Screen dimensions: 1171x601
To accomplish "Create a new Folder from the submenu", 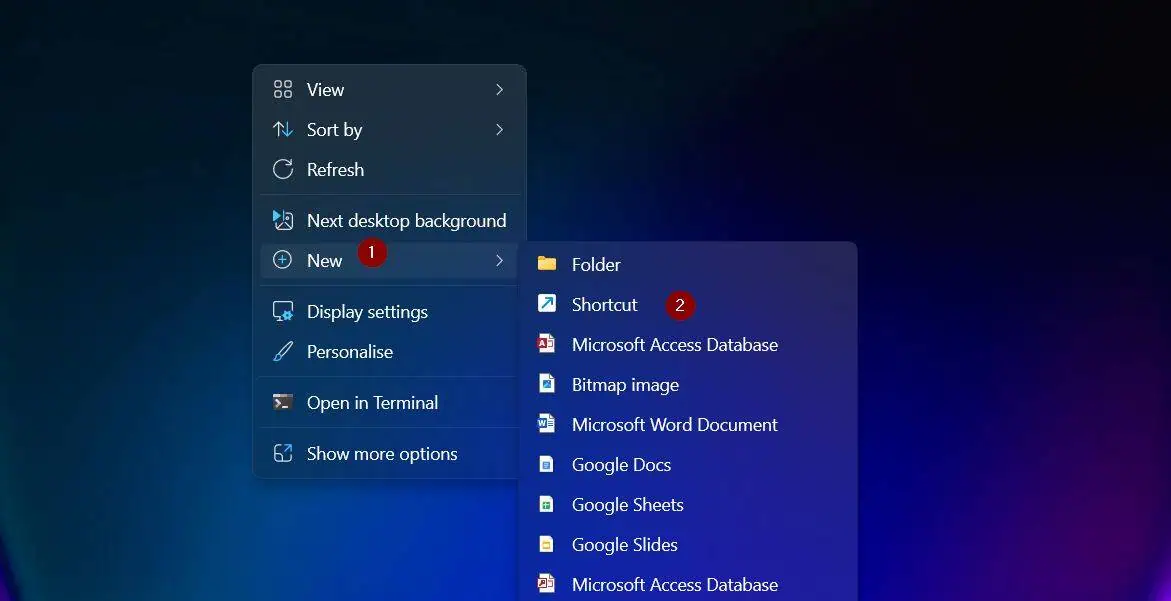I will tap(688, 264).
